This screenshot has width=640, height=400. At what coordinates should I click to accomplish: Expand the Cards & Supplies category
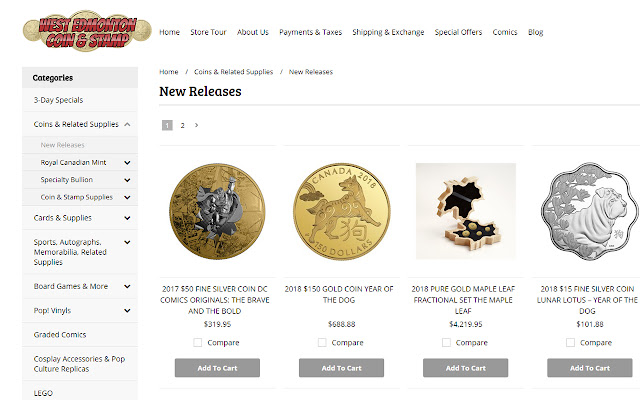(128, 217)
